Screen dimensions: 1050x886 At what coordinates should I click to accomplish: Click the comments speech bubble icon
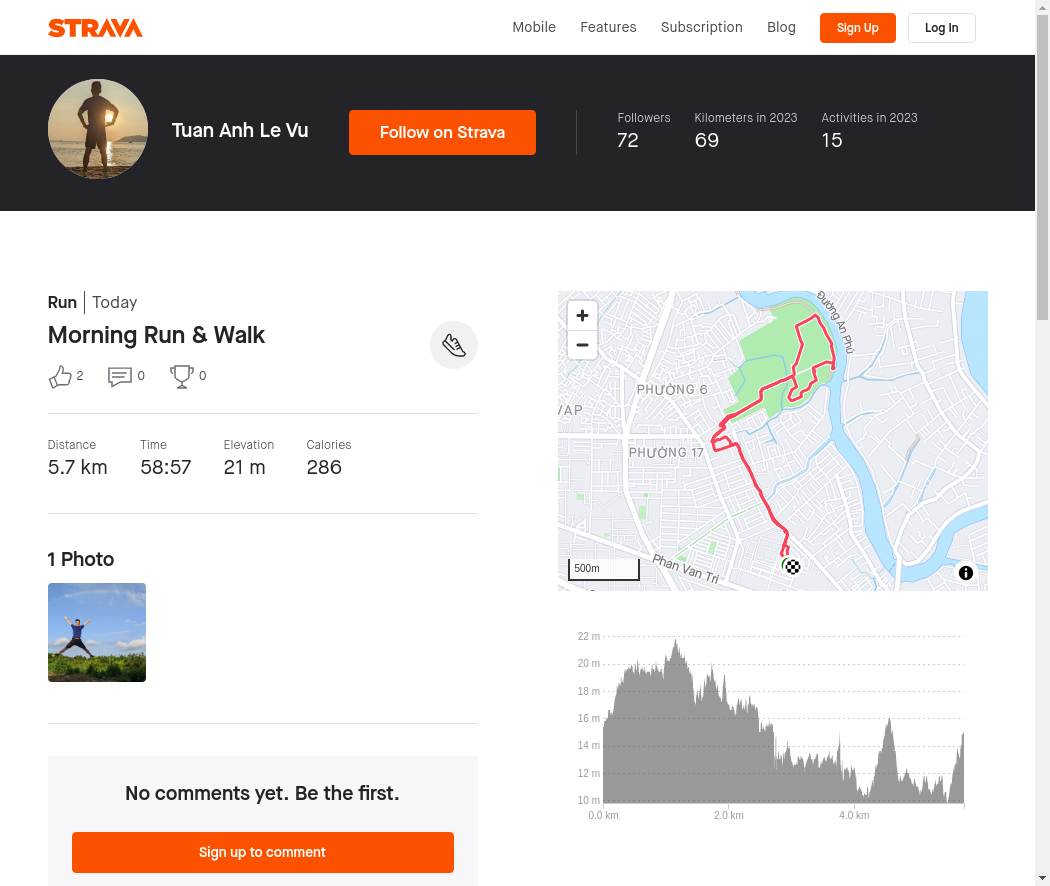[120, 376]
